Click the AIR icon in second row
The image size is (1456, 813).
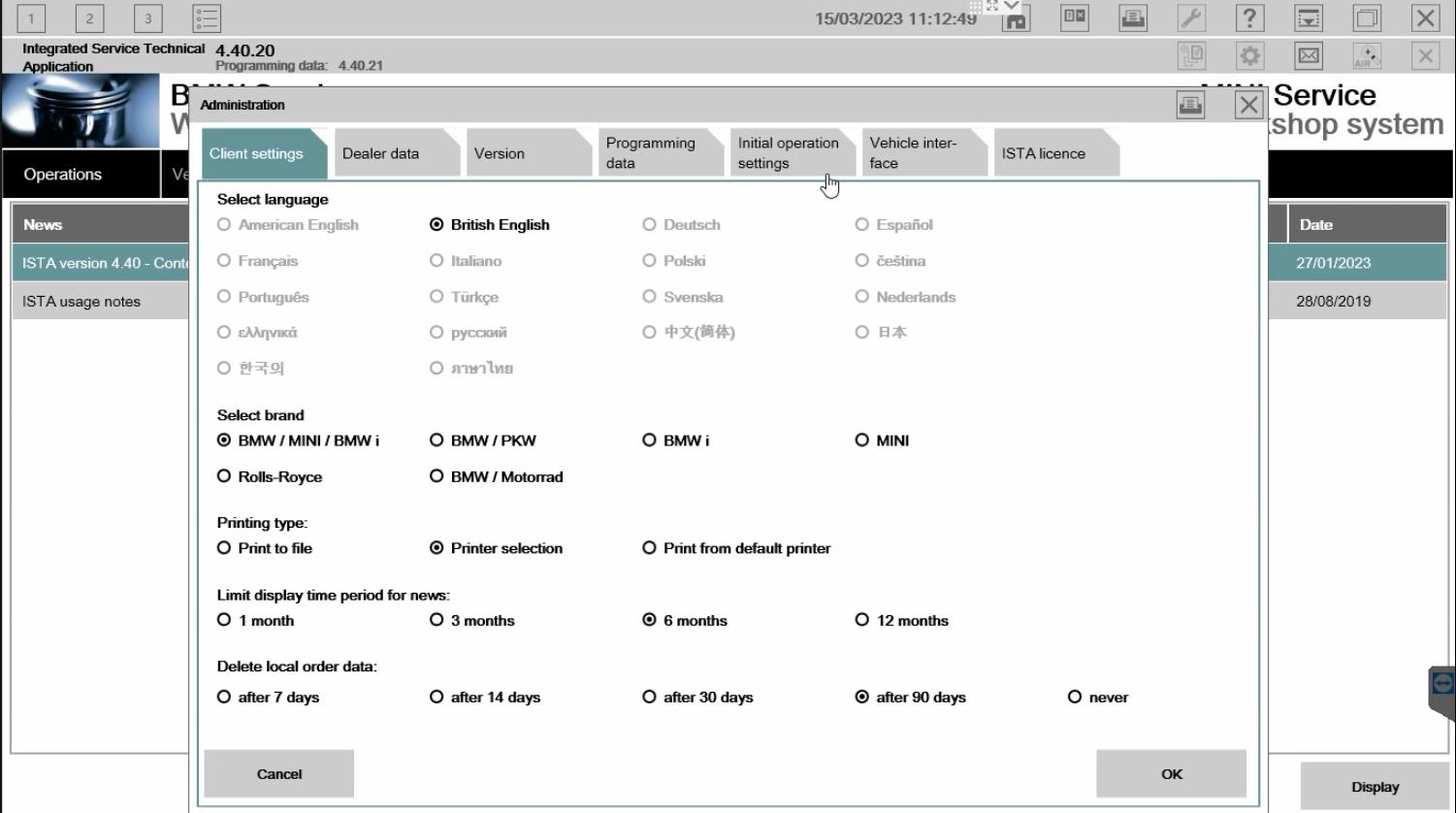point(1368,56)
